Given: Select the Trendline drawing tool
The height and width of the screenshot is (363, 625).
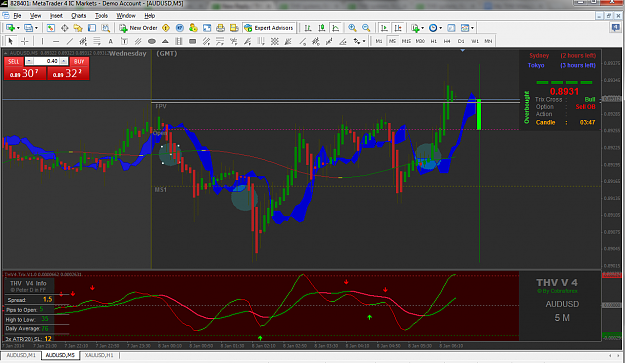Looking at the screenshot, I should [70, 41].
